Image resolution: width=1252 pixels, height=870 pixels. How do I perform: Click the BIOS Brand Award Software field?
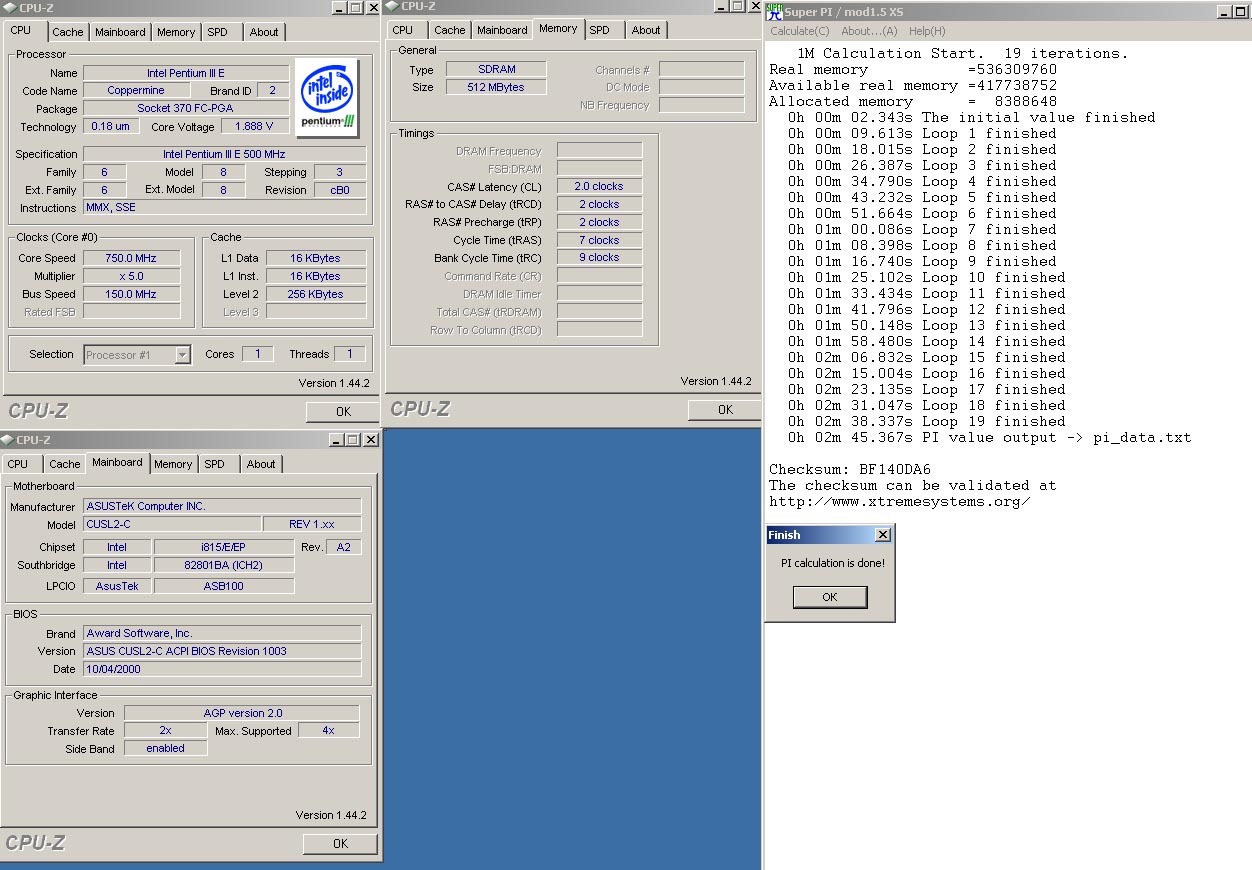pyautogui.click(x=222, y=633)
